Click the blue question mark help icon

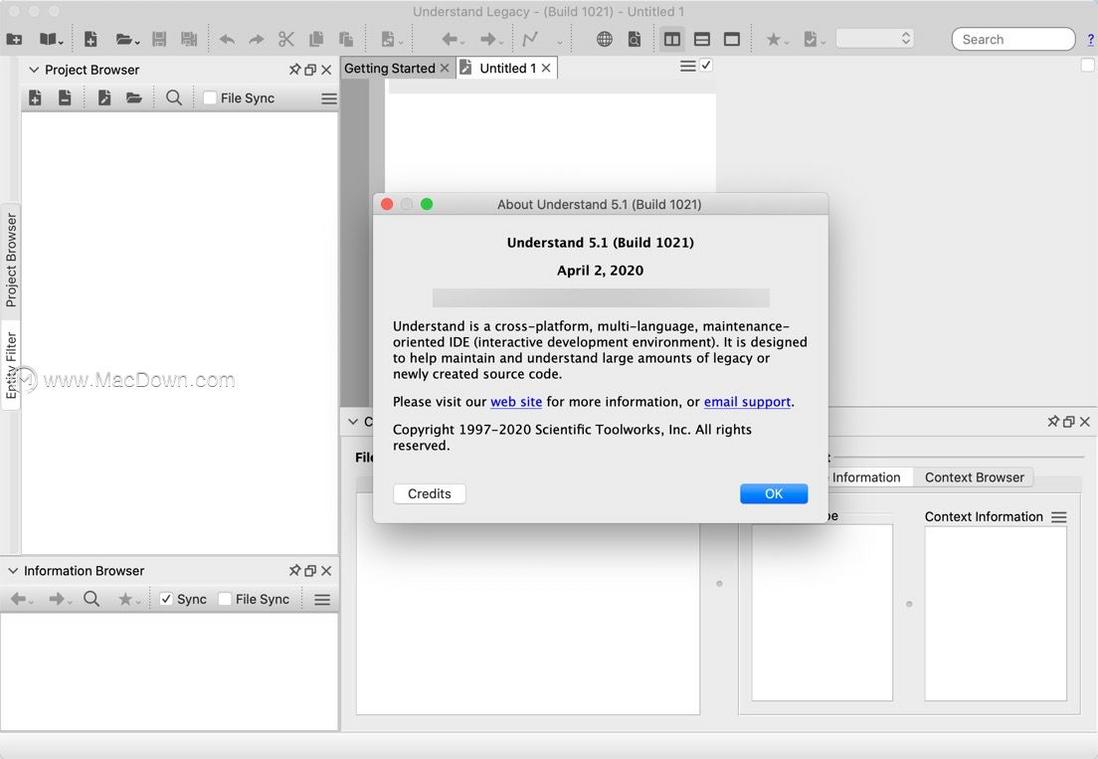click(1091, 40)
